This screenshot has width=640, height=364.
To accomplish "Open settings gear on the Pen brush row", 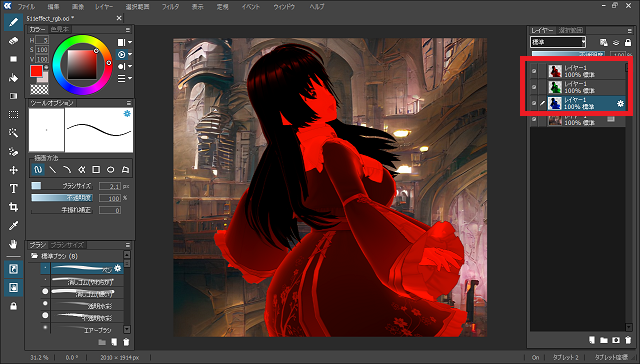I will 118,268.
